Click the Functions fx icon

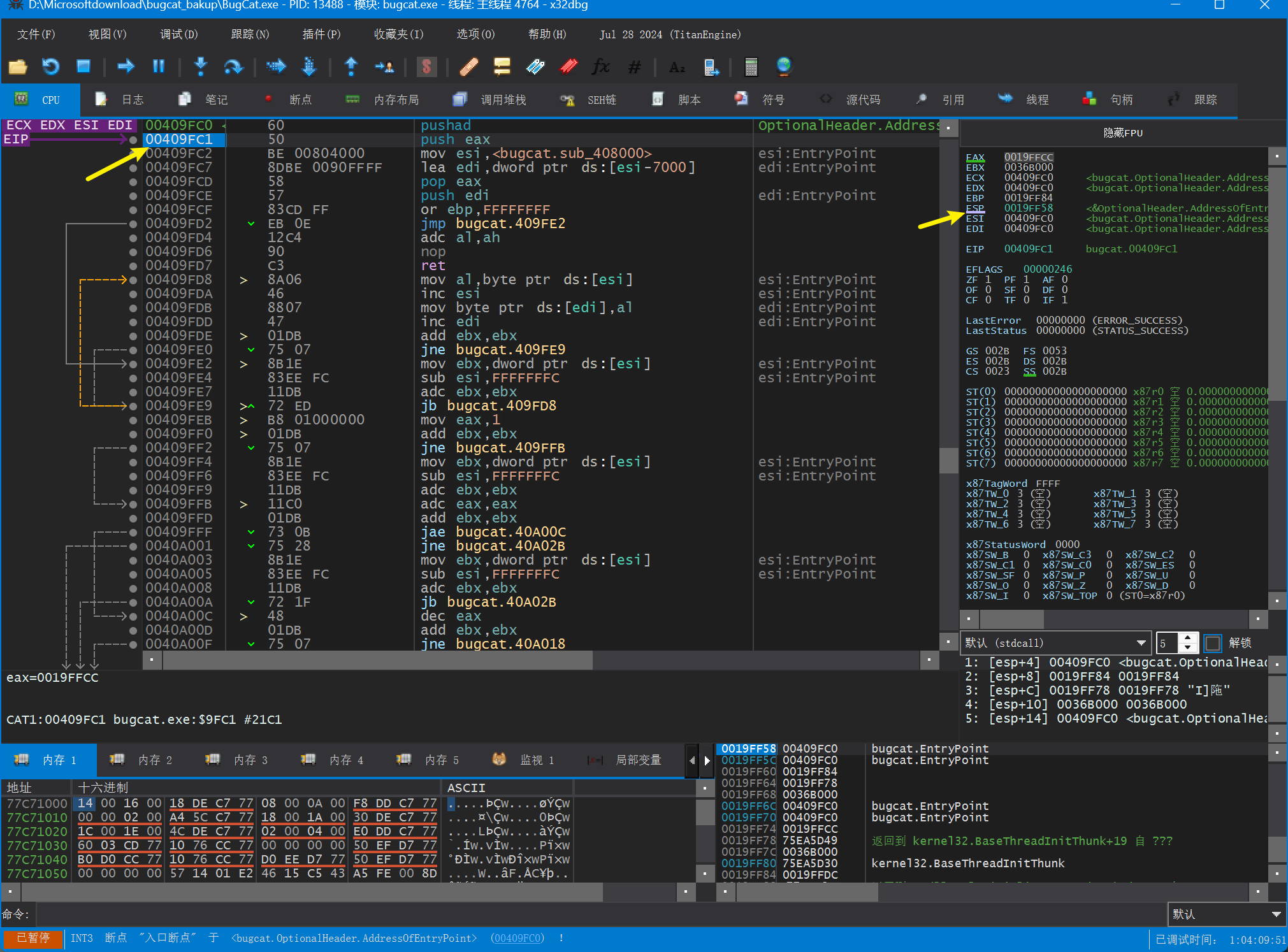(600, 66)
